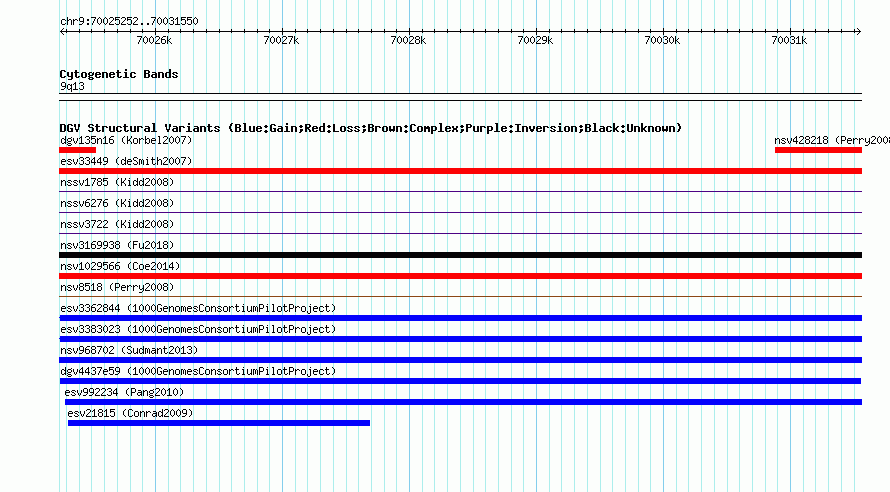Click the 70031k ruler tick label

pyautogui.click(x=790, y=40)
